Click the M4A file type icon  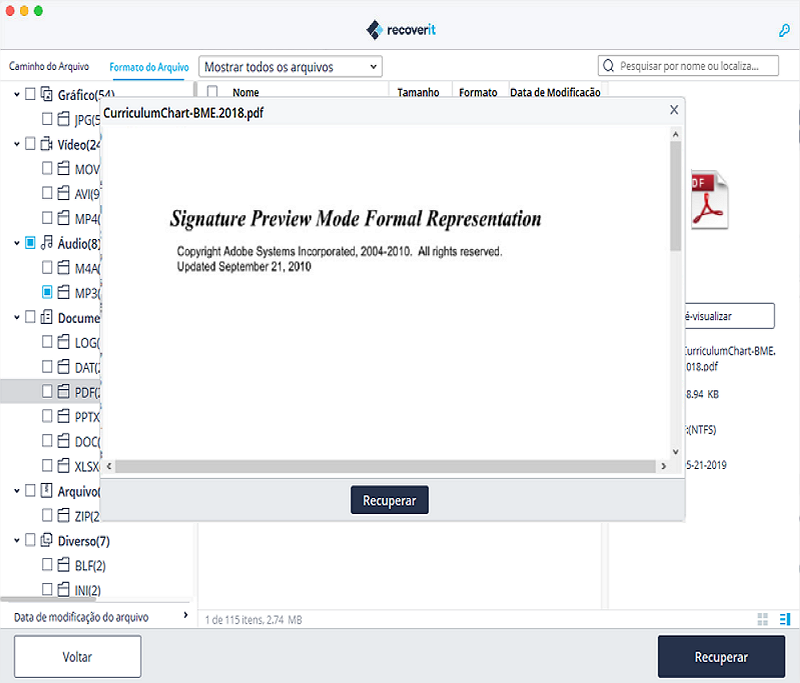pos(63,267)
